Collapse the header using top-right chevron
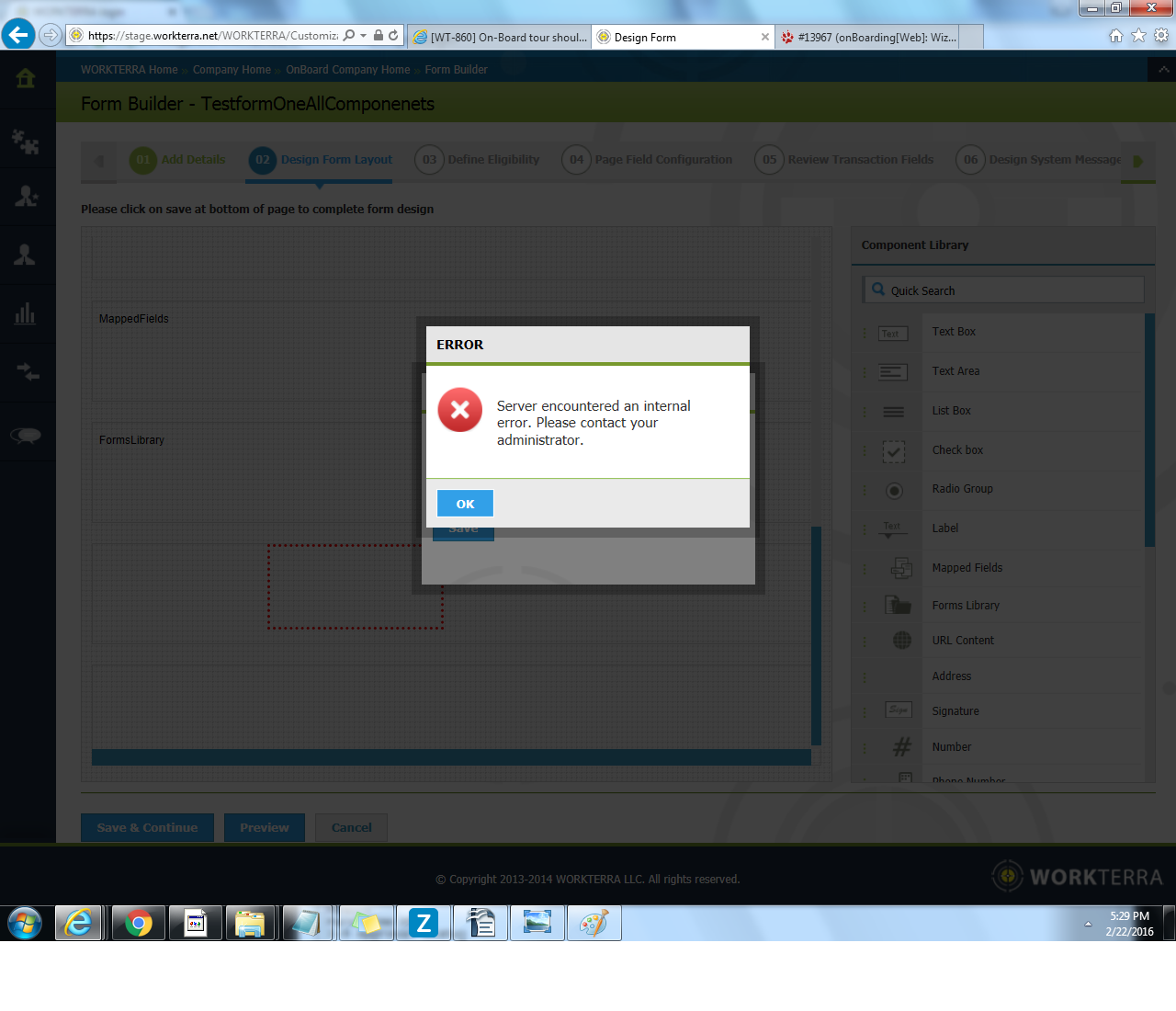The height and width of the screenshot is (1011, 1176). click(1163, 70)
